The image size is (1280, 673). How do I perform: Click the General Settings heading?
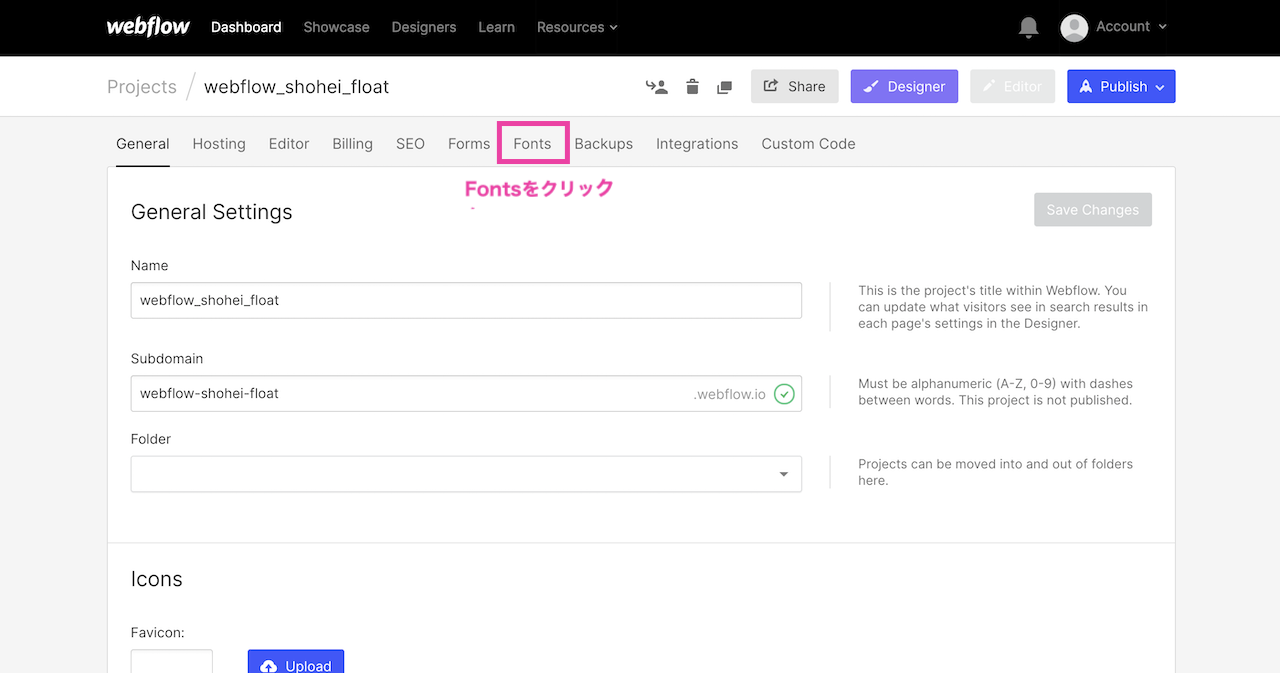tap(212, 212)
